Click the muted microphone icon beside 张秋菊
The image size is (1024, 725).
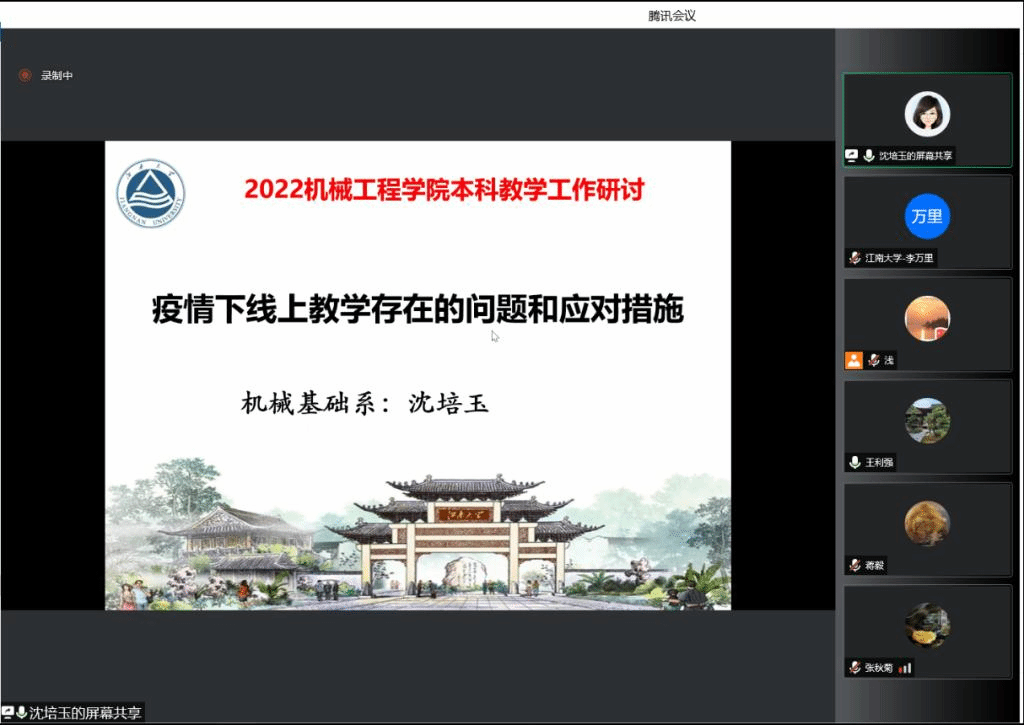pos(855,667)
